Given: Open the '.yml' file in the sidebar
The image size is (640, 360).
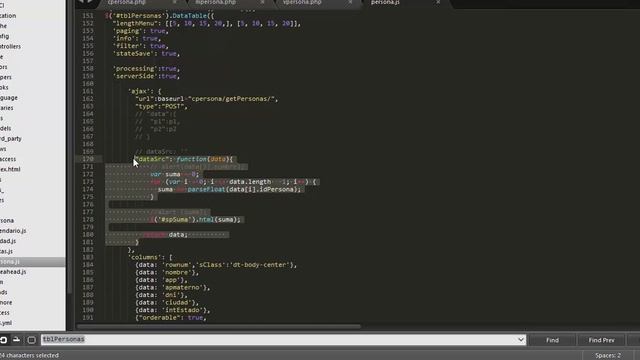Looking at the screenshot, I should [6, 323].
